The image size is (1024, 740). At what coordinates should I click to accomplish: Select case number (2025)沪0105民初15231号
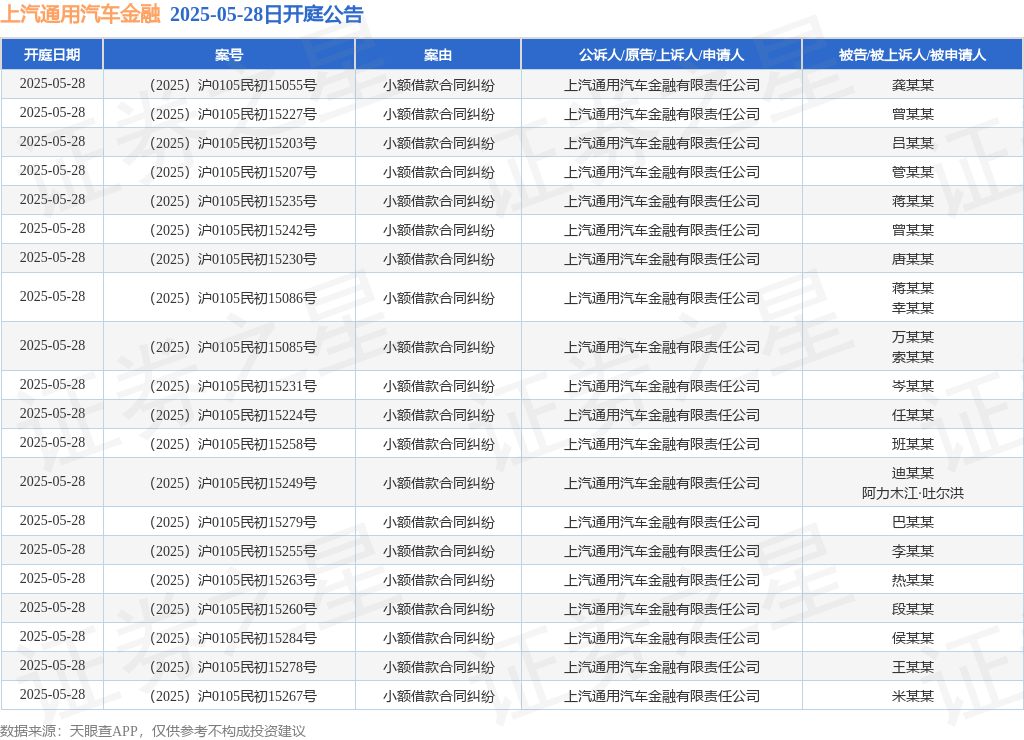tap(233, 387)
